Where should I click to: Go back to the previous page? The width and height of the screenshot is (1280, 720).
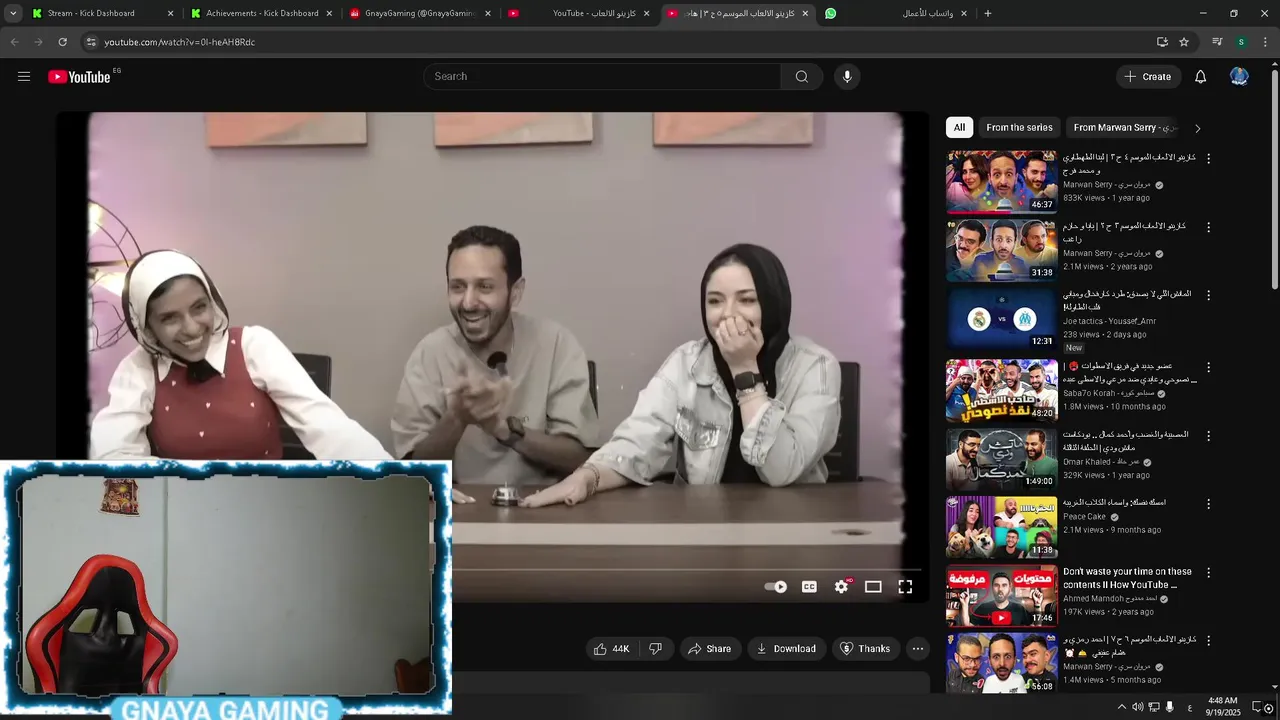click(x=14, y=42)
